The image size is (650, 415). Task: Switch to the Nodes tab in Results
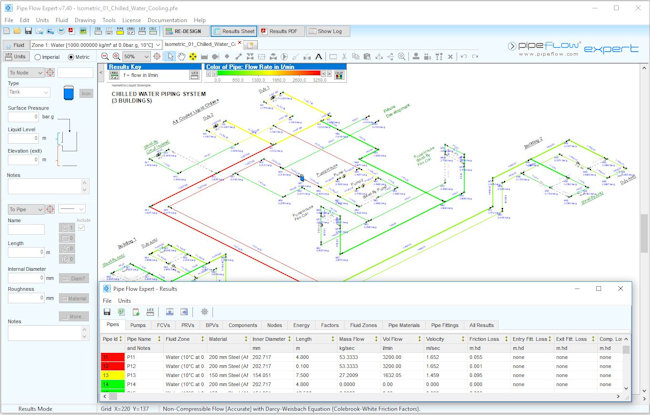click(274, 325)
